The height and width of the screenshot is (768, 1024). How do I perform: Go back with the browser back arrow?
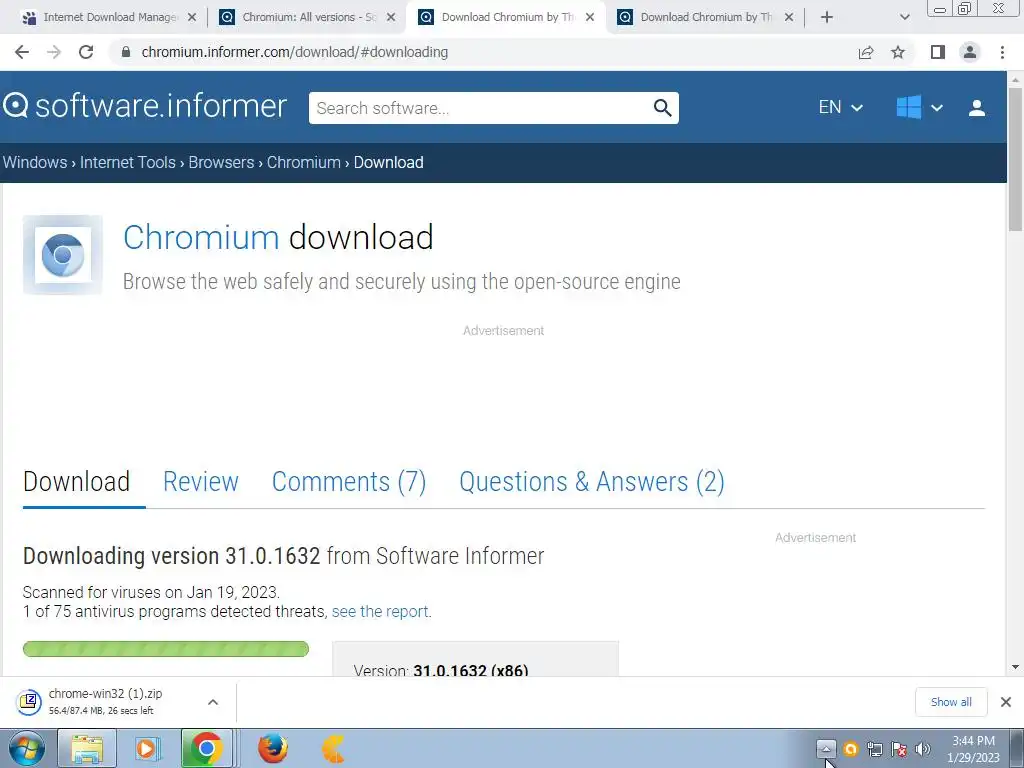tap(22, 52)
